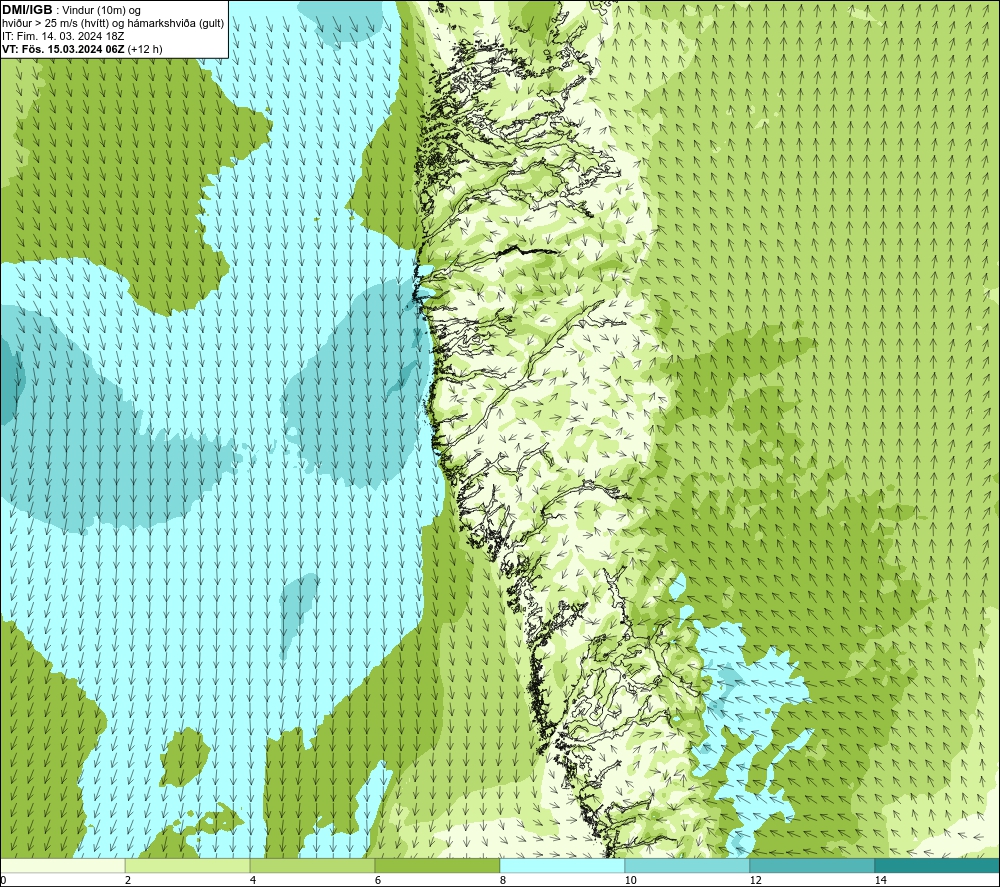Click the teal 12–14 legend color segment
The height and width of the screenshot is (887, 1000).
[x=812, y=865]
